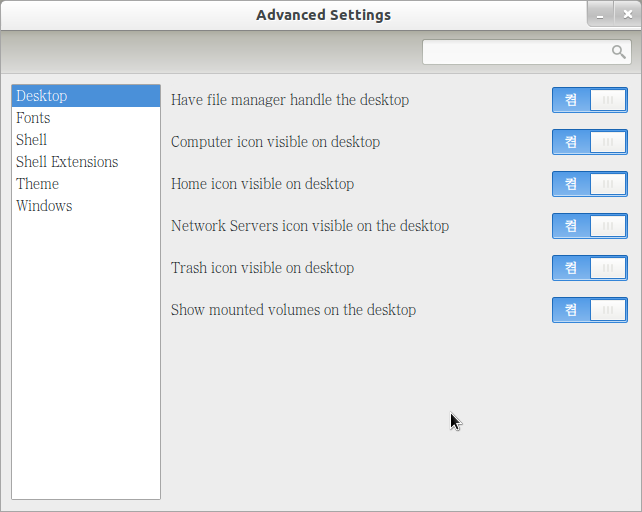
Task: Click 'Trash icon visible on desktop' label
Action: (262, 268)
